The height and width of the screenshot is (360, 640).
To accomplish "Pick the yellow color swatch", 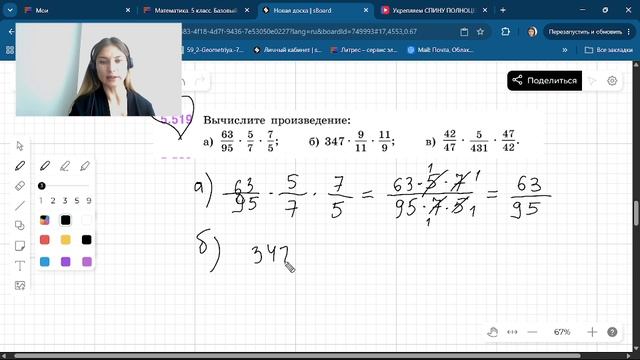I will (65, 240).
